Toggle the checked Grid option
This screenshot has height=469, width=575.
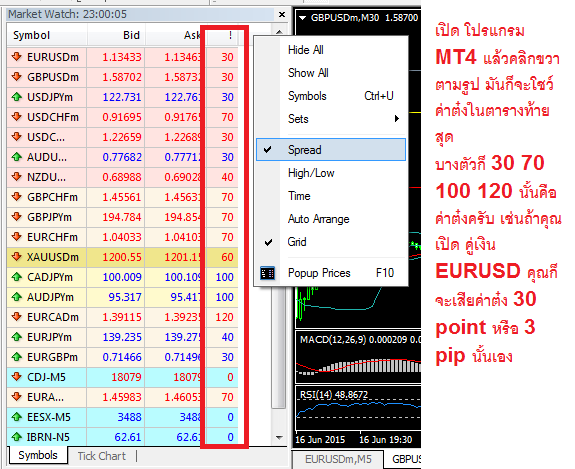coord(331,242)
